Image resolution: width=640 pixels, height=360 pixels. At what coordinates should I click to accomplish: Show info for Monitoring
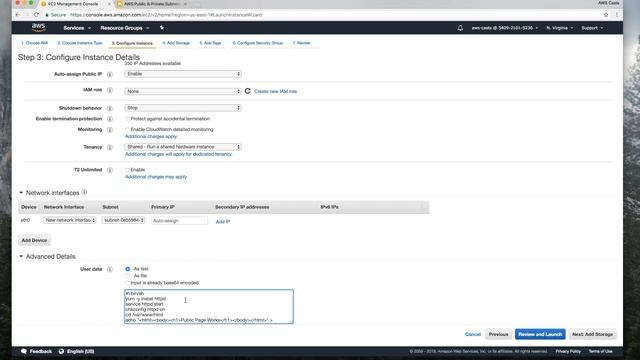tap(110, 129)
